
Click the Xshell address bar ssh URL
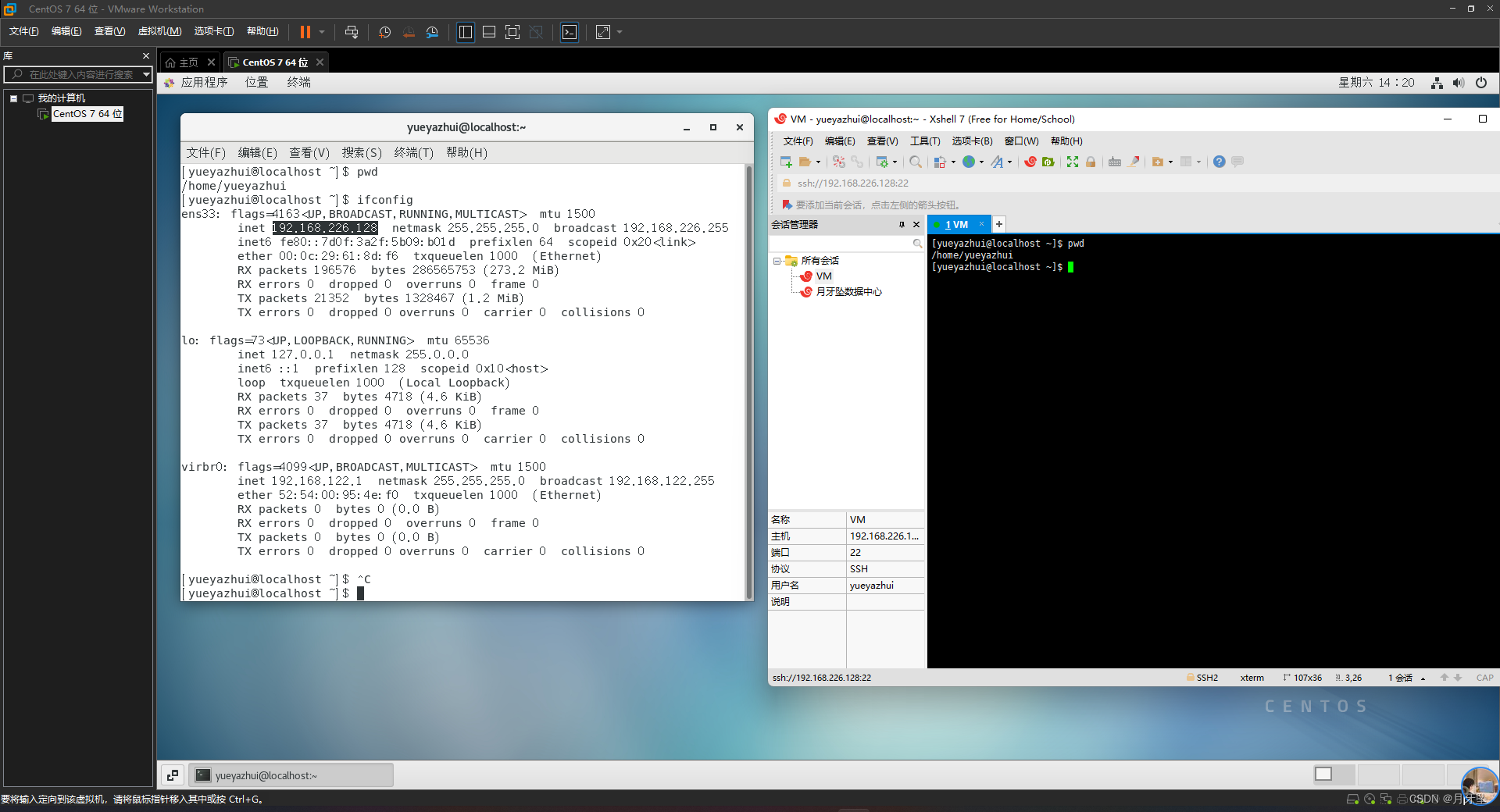pyautogui.click(x=852, y=183)
